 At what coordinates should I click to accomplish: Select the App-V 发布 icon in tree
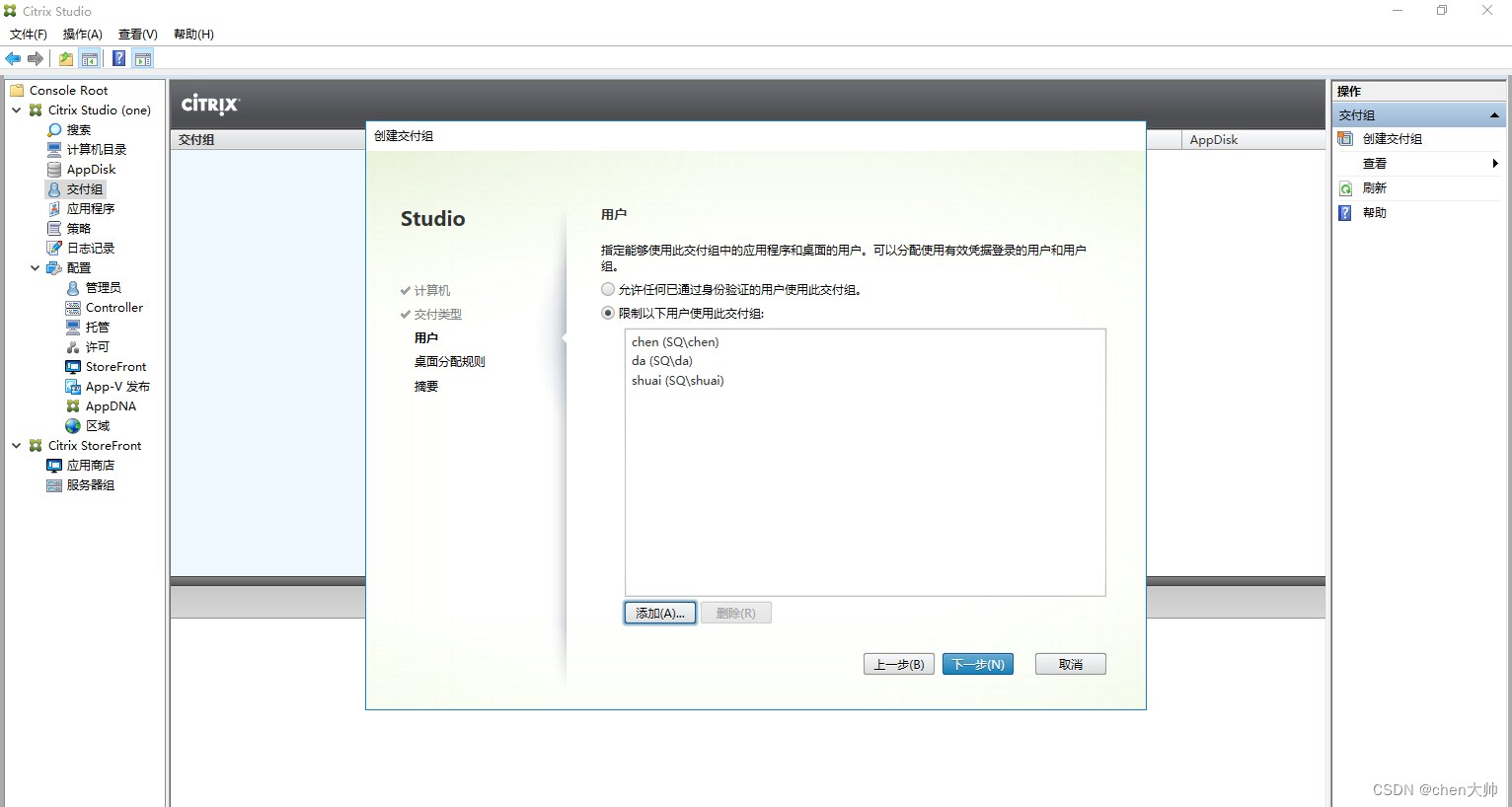[73, 387]
